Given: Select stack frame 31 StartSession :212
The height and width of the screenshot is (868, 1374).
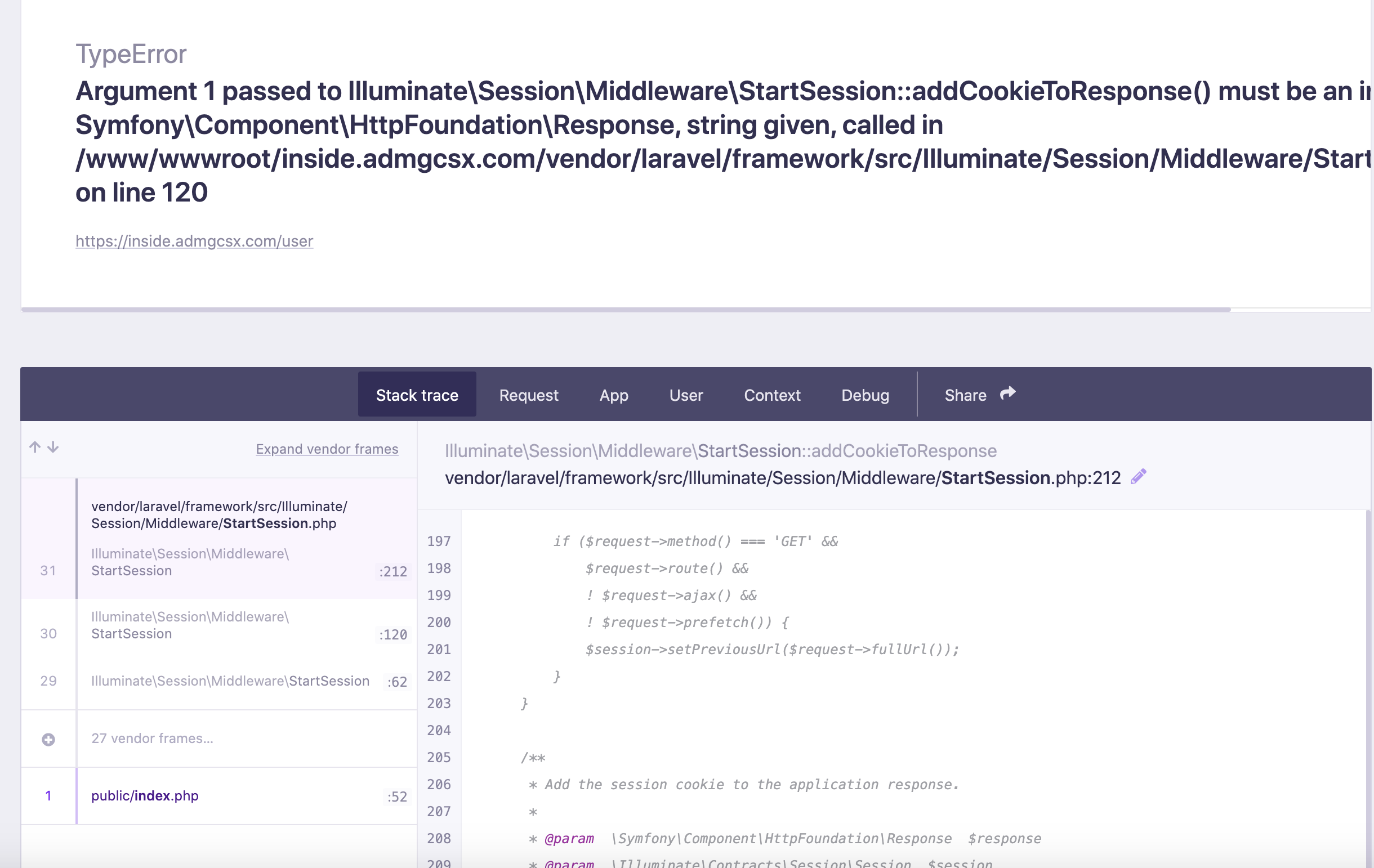Looking at the screenshot, I should tap(219, 538).
